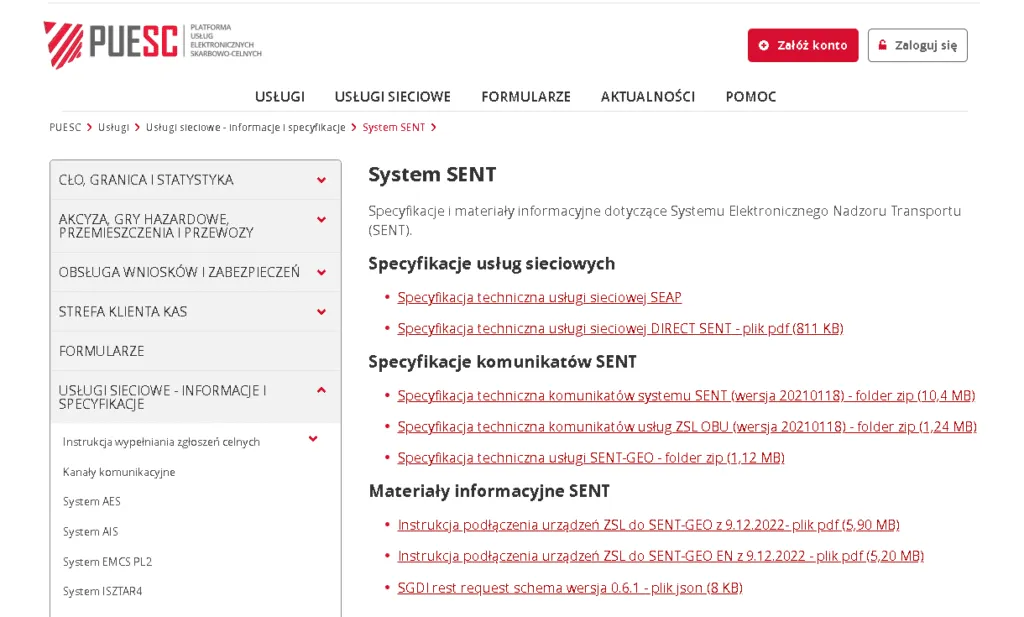Click Specyfikacje komunikatów SENT heading
This screenshot has height=617, width=1024.
point(502,362)
